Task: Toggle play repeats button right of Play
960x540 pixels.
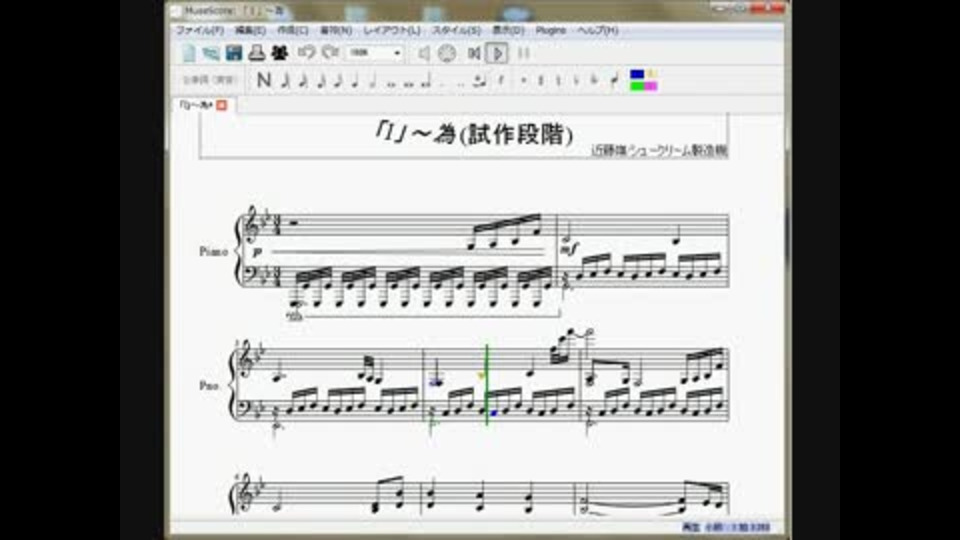Action: (523, 54)
